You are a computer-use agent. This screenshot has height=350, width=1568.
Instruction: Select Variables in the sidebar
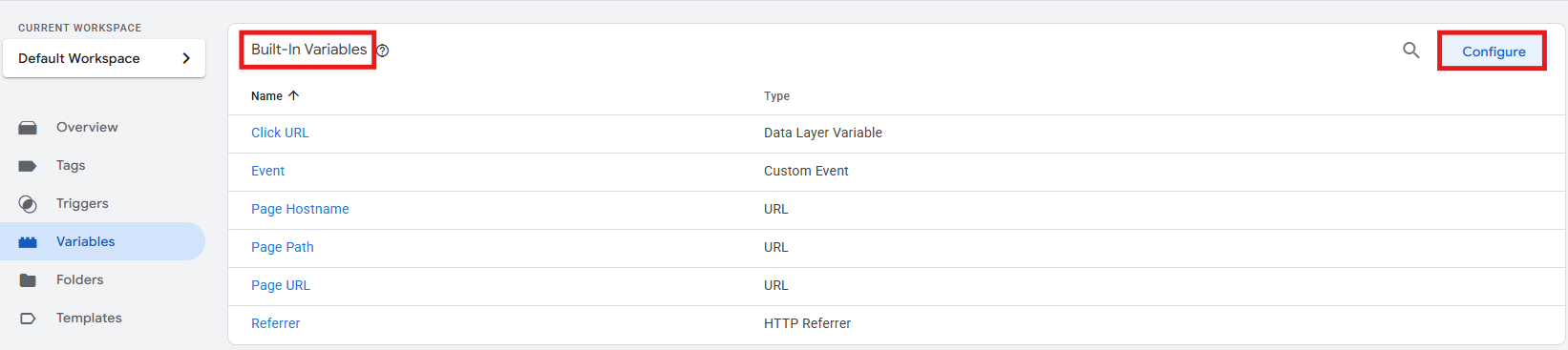click(x=102, y=242)
